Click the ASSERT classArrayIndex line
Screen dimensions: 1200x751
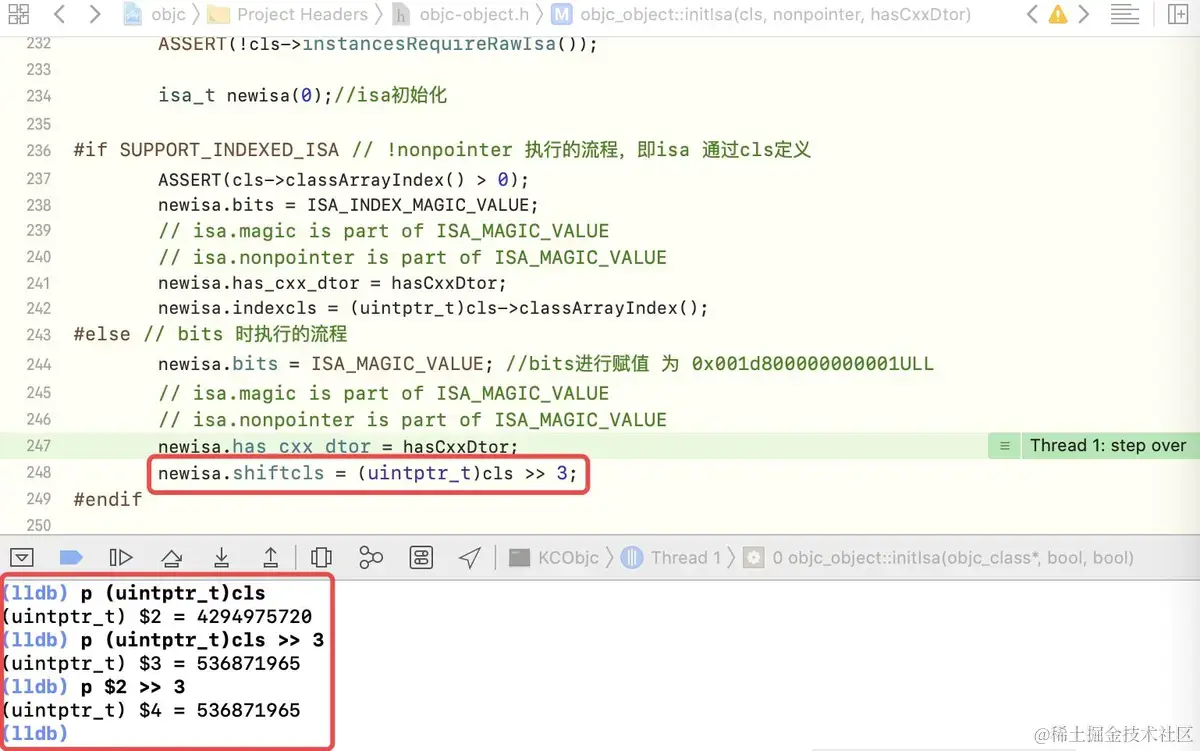click(343, 179)
